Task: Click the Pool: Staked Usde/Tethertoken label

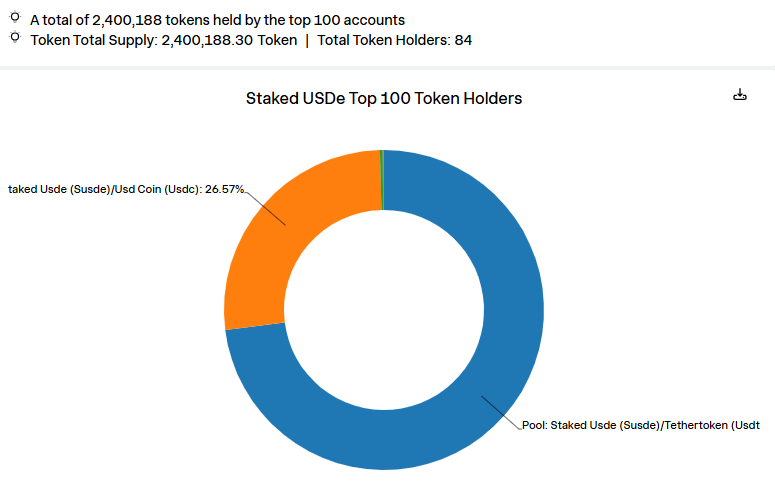Action: point(640,425)
